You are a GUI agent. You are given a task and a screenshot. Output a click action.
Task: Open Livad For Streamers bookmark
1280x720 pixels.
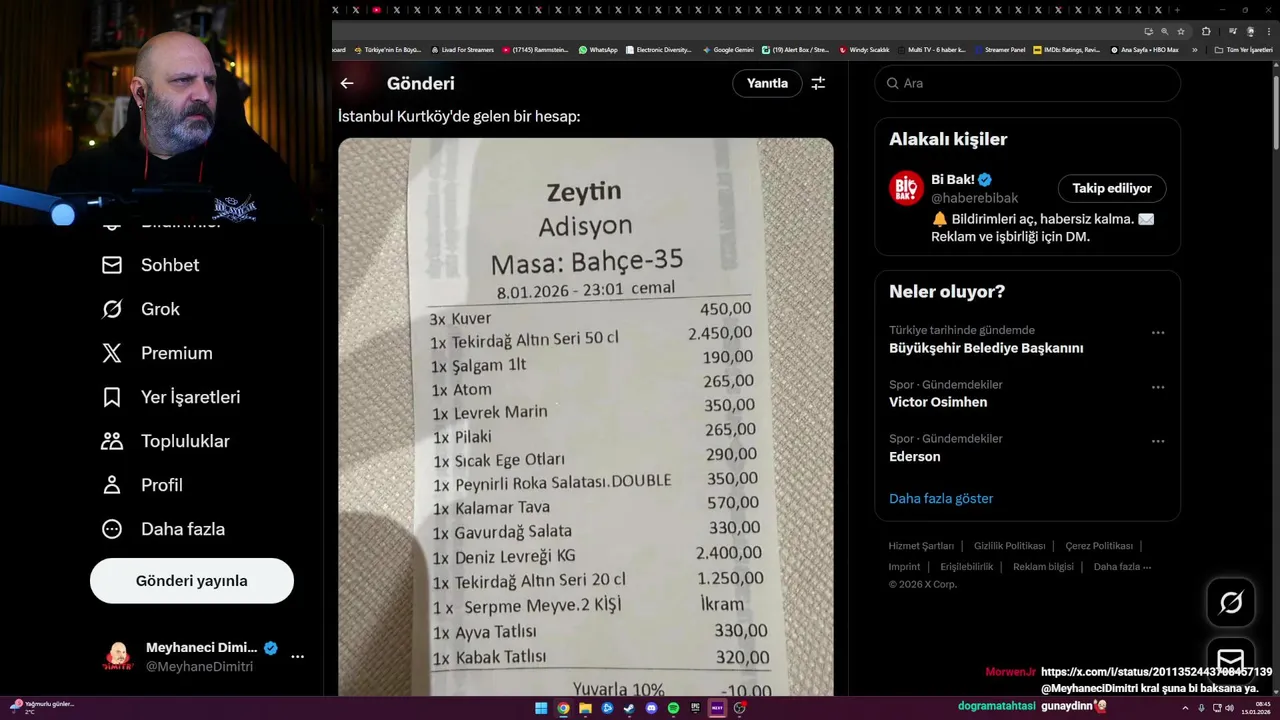pyautogui.click(x=462, y=49)
